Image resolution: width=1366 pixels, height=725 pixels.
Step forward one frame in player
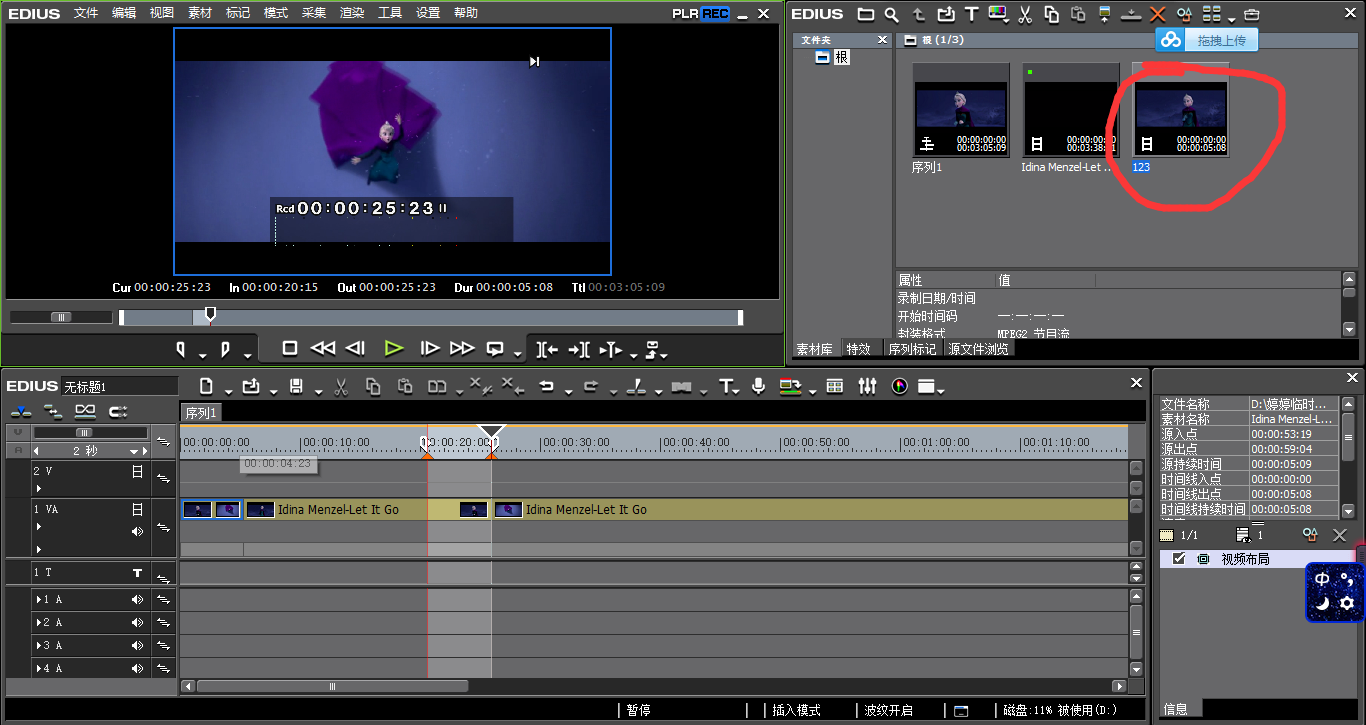[430, 348]
